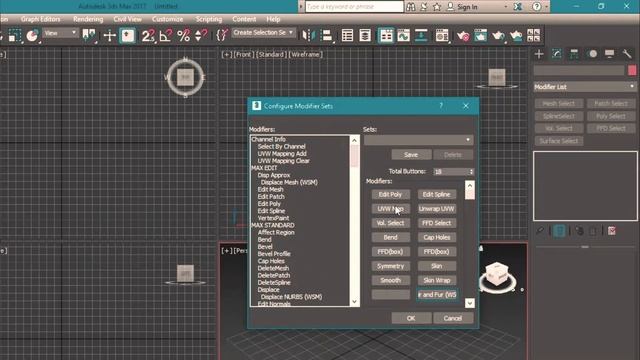Click the Skin Wrap modifier button

(x=437, y=280)
